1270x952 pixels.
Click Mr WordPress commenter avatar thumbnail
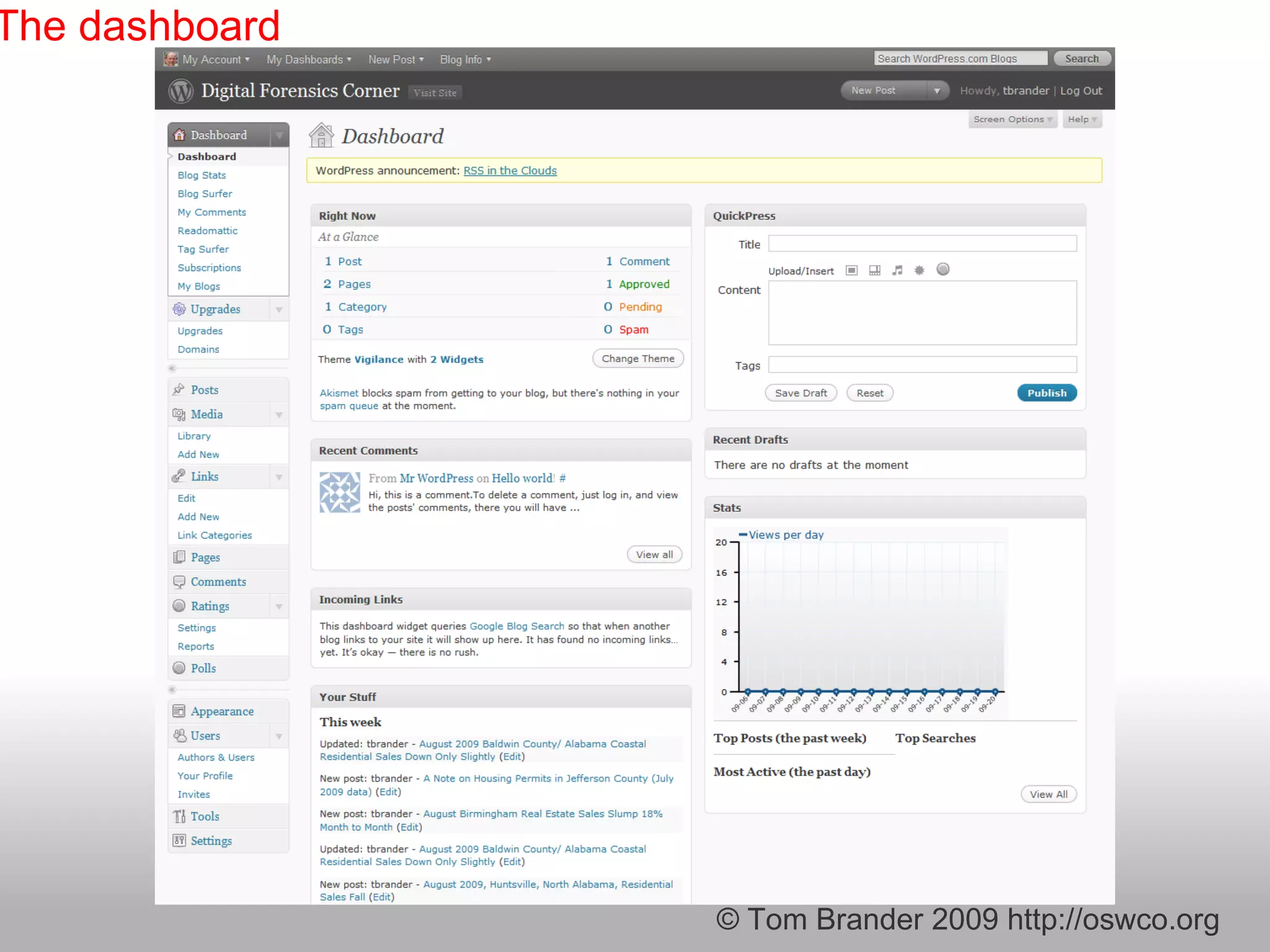click(340, 492)
